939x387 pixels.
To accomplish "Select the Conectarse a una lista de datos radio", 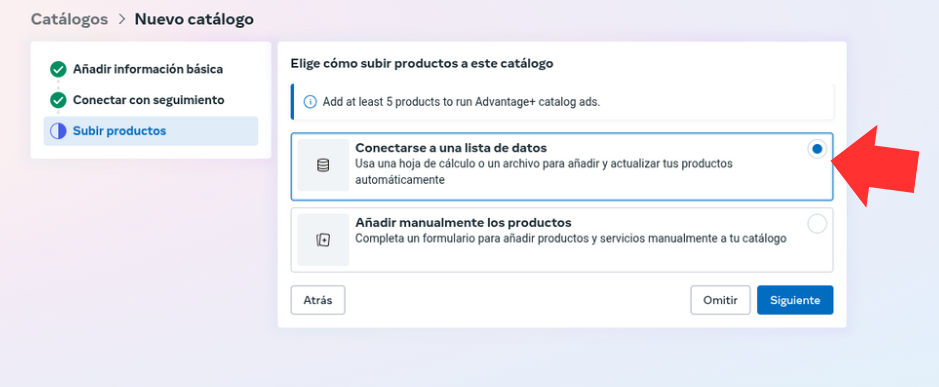I will tap(817, 149).
